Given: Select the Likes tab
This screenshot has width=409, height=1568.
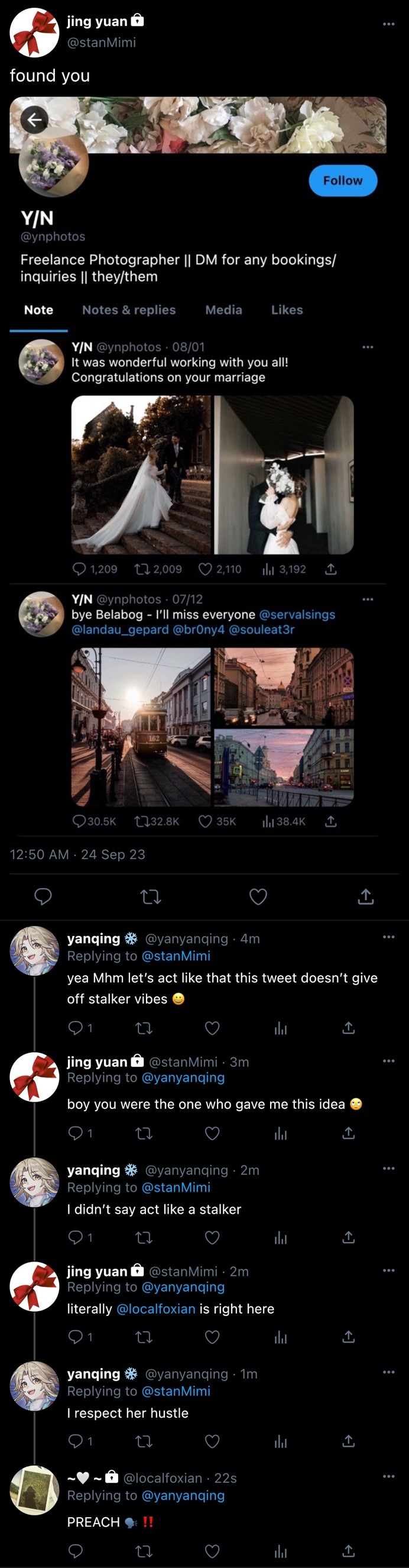Looking at the screenshot, I should pos(287,310).
